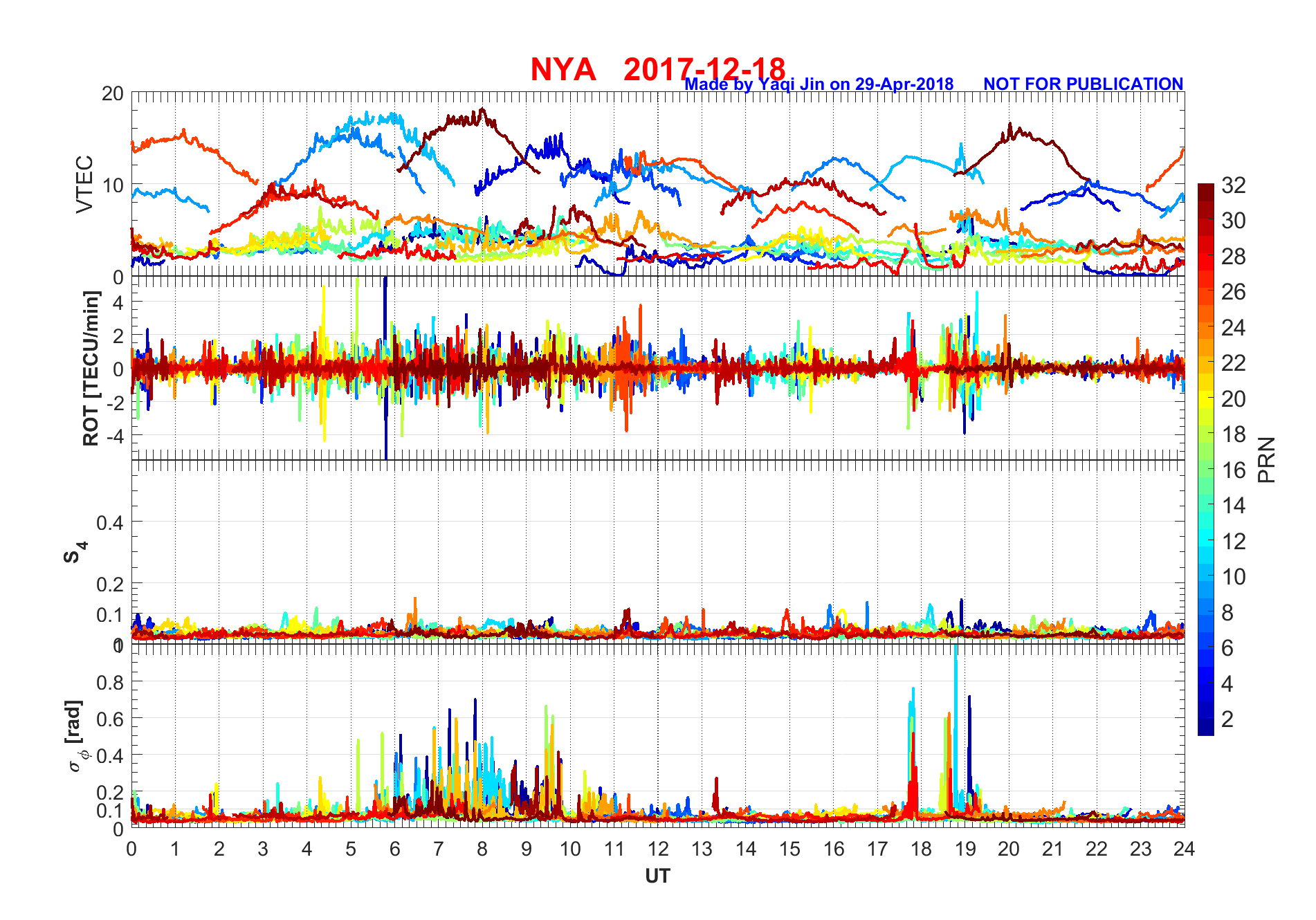Select colorbar tick label 8
This screenshot has width=1316, height=920.
point(1227,613)
